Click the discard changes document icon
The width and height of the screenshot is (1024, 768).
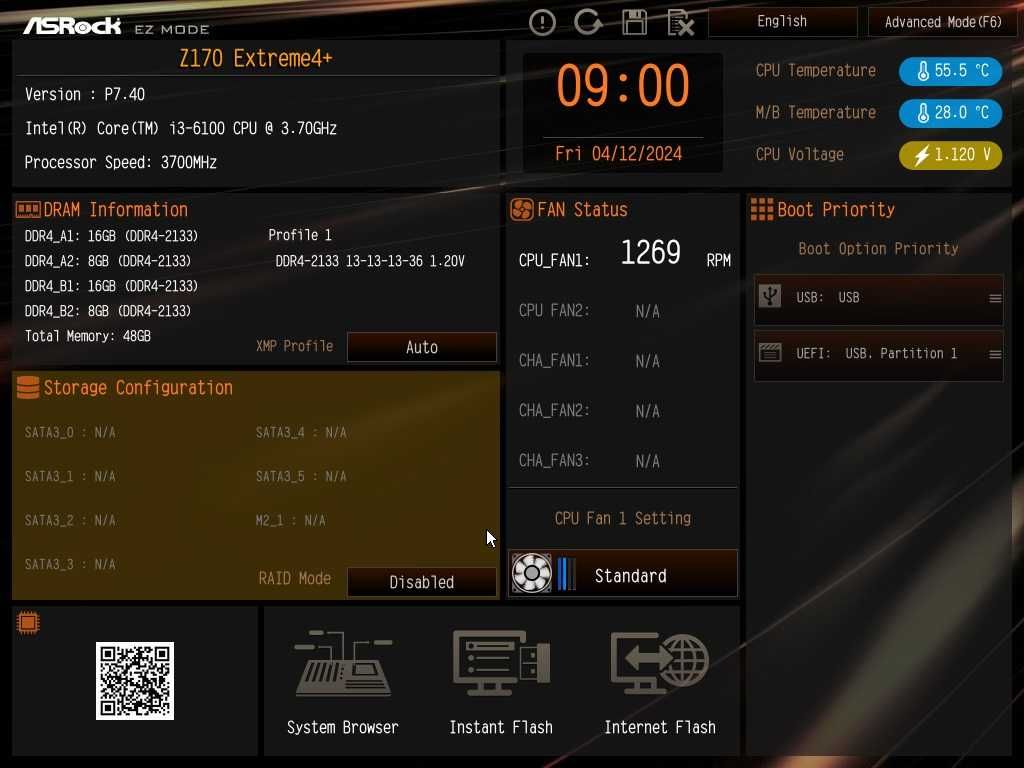[680, 23]
